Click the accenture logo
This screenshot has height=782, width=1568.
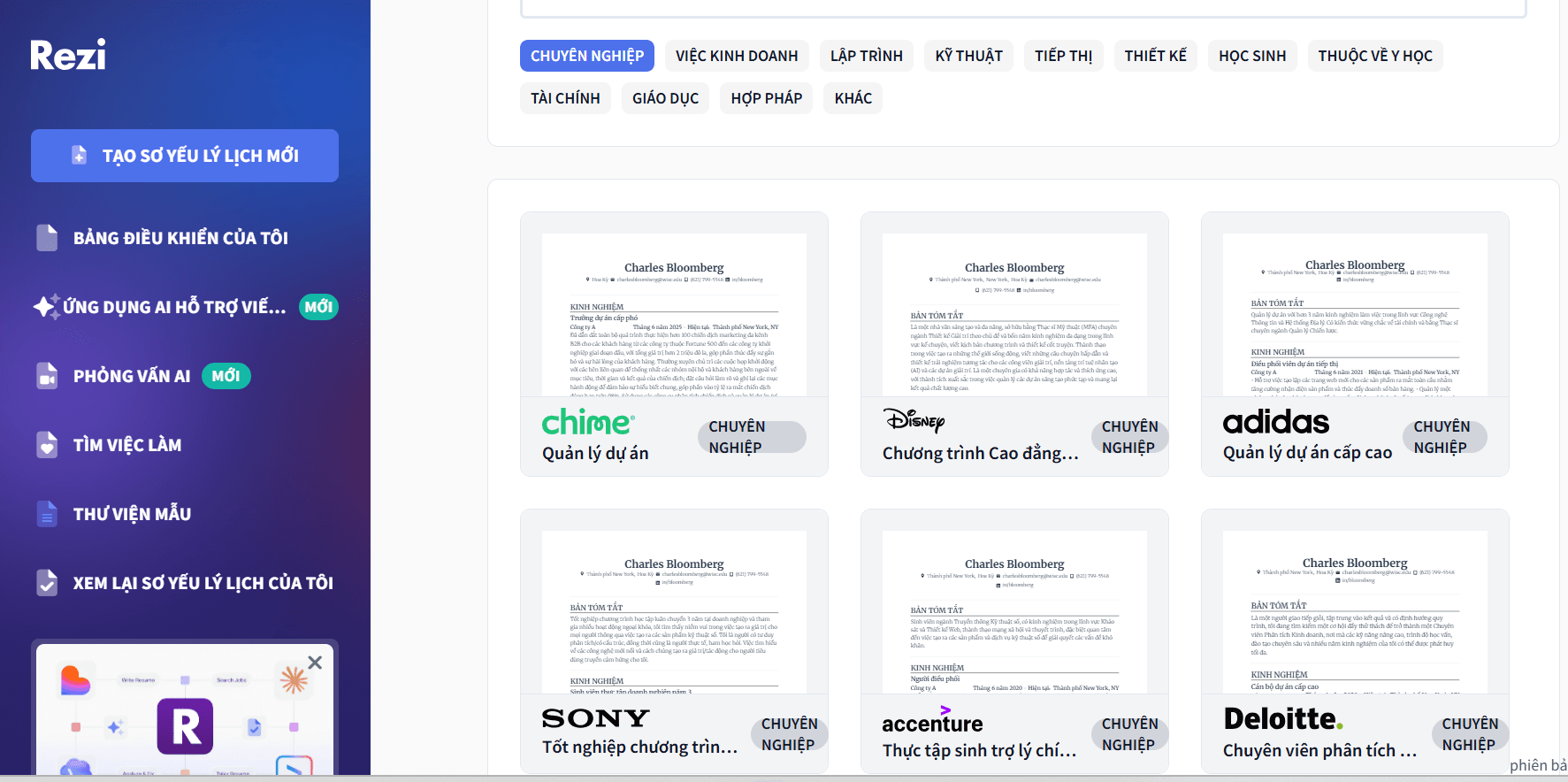pyautogui.click(x=932, y=720)
